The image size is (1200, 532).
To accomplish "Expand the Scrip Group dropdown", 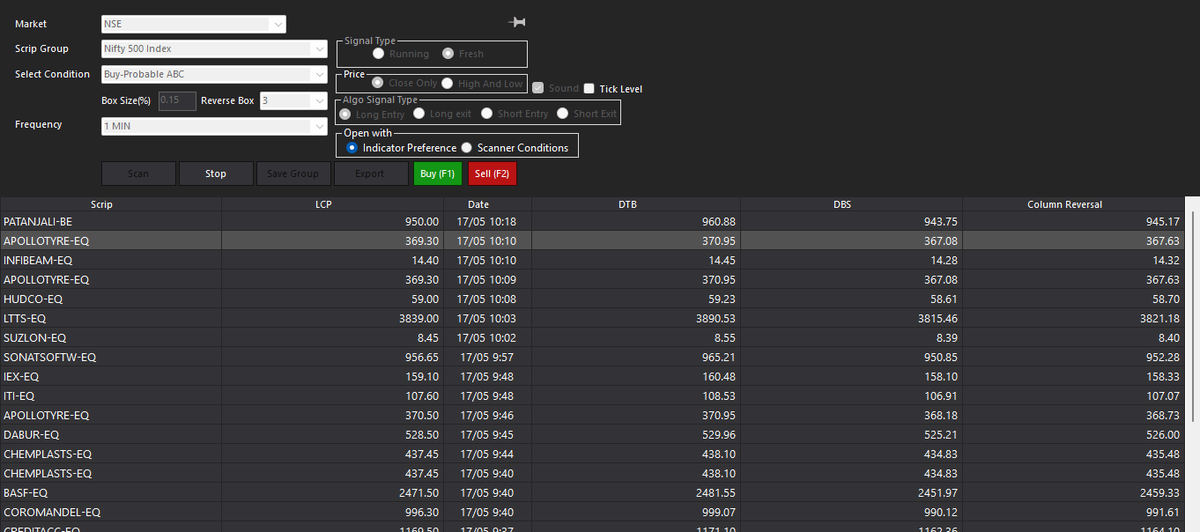I will tap(215, 49).
